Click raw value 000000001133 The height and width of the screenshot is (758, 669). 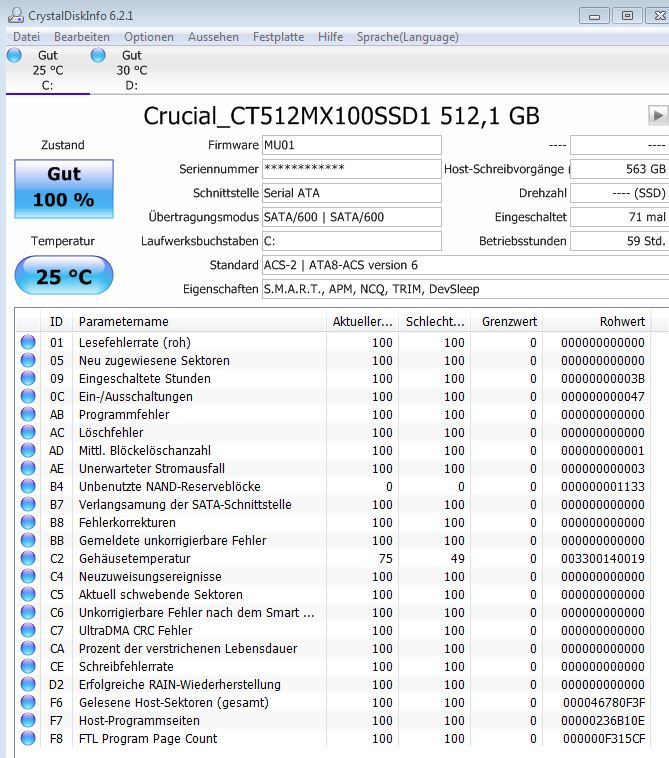point(603,486)
